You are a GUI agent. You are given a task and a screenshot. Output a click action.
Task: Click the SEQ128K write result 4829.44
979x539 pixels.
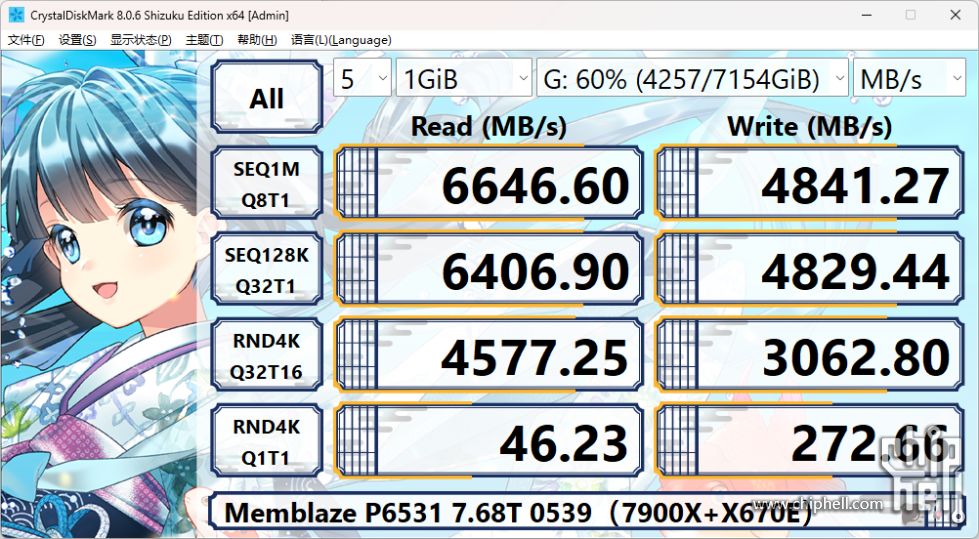coord(809,269)
